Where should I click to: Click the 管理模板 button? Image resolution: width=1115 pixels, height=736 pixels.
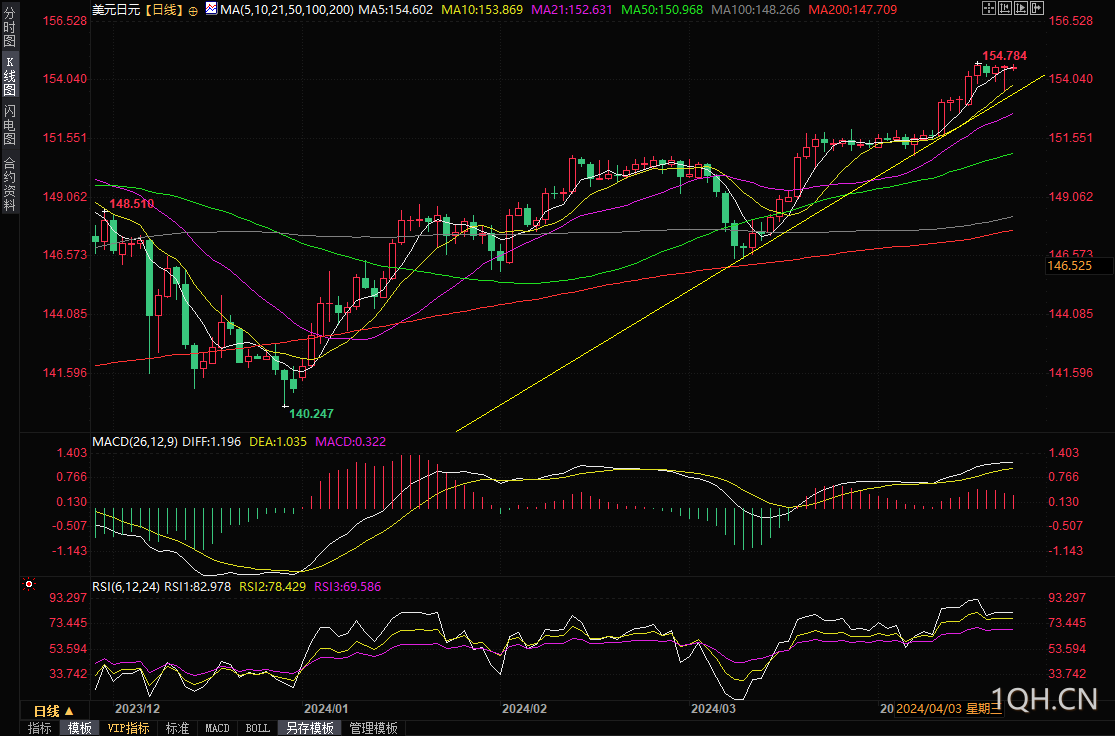point(373,728)
